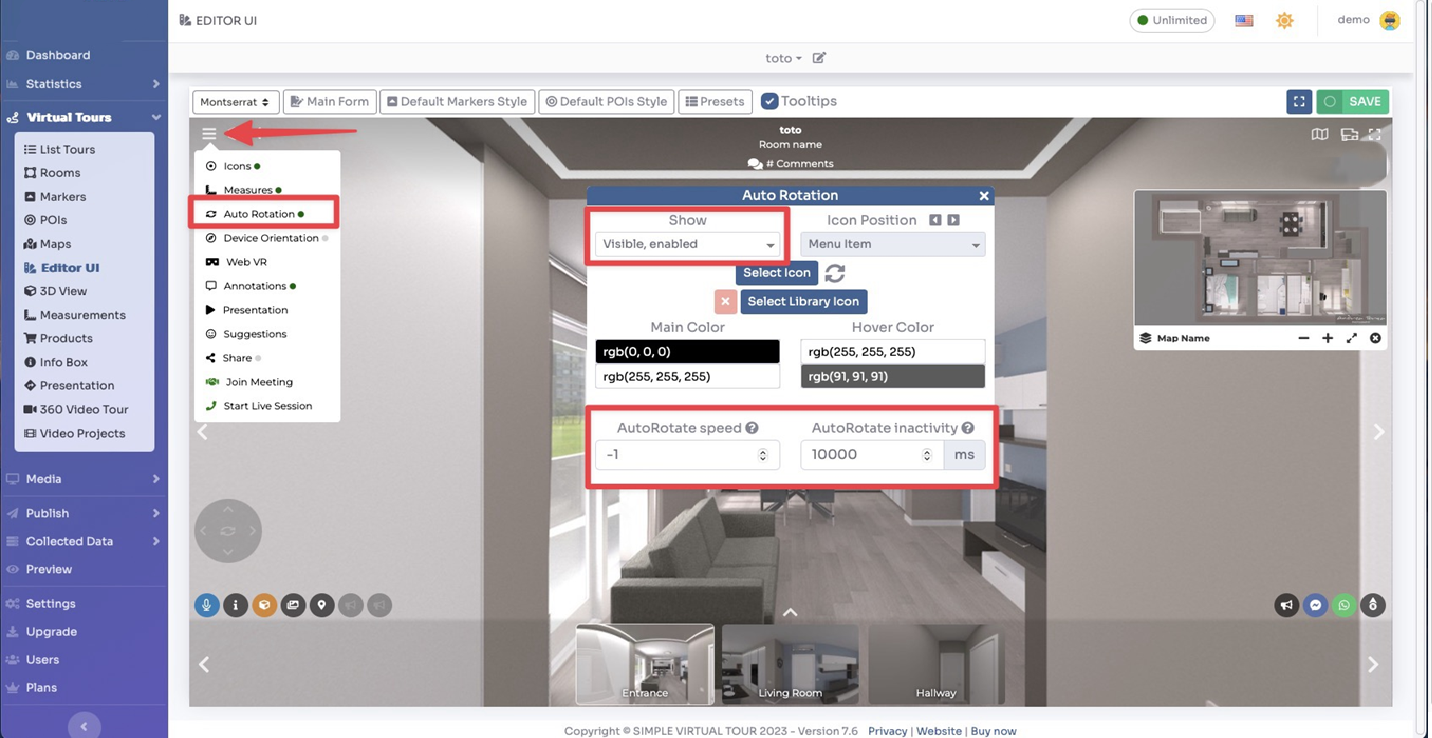Viewport: 1432px width, 738px height.
Task: Open the Living Room scene thumbnail
Action: pos(789,664)
